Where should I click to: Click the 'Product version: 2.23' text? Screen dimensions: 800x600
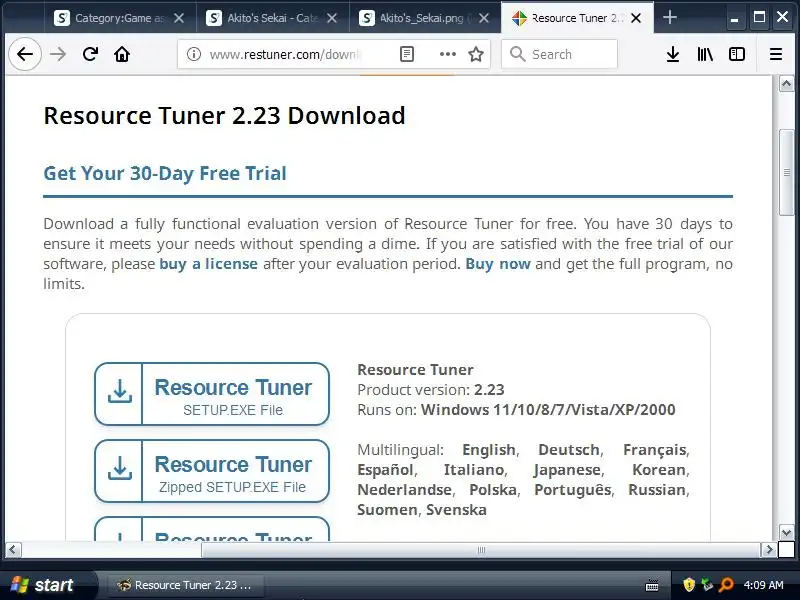pyautogui.click(x=431, y=390)
